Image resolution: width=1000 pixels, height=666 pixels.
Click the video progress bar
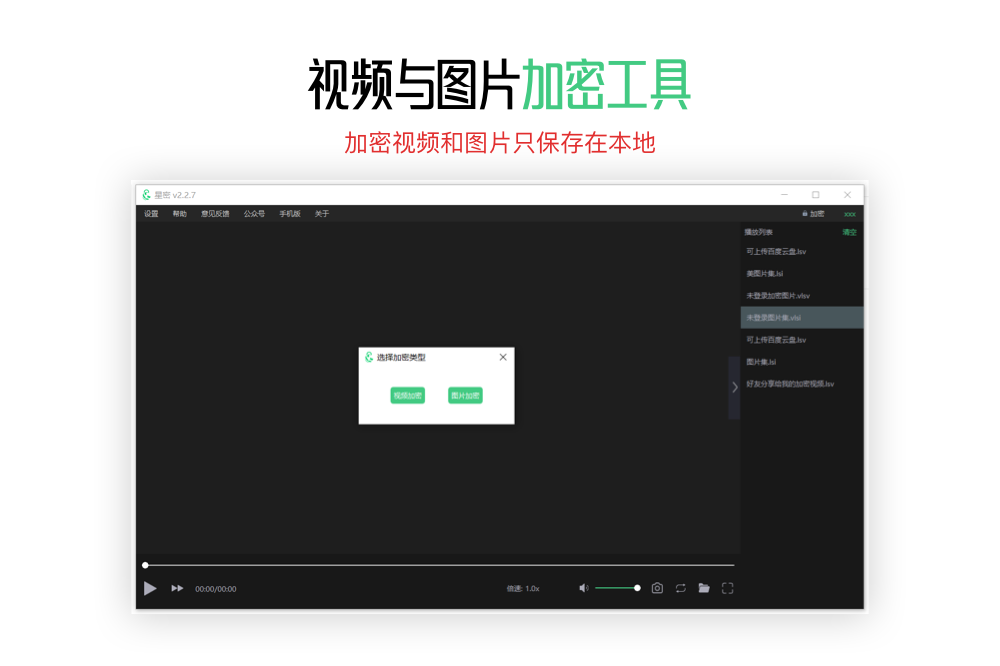click(x=440, y=565)
